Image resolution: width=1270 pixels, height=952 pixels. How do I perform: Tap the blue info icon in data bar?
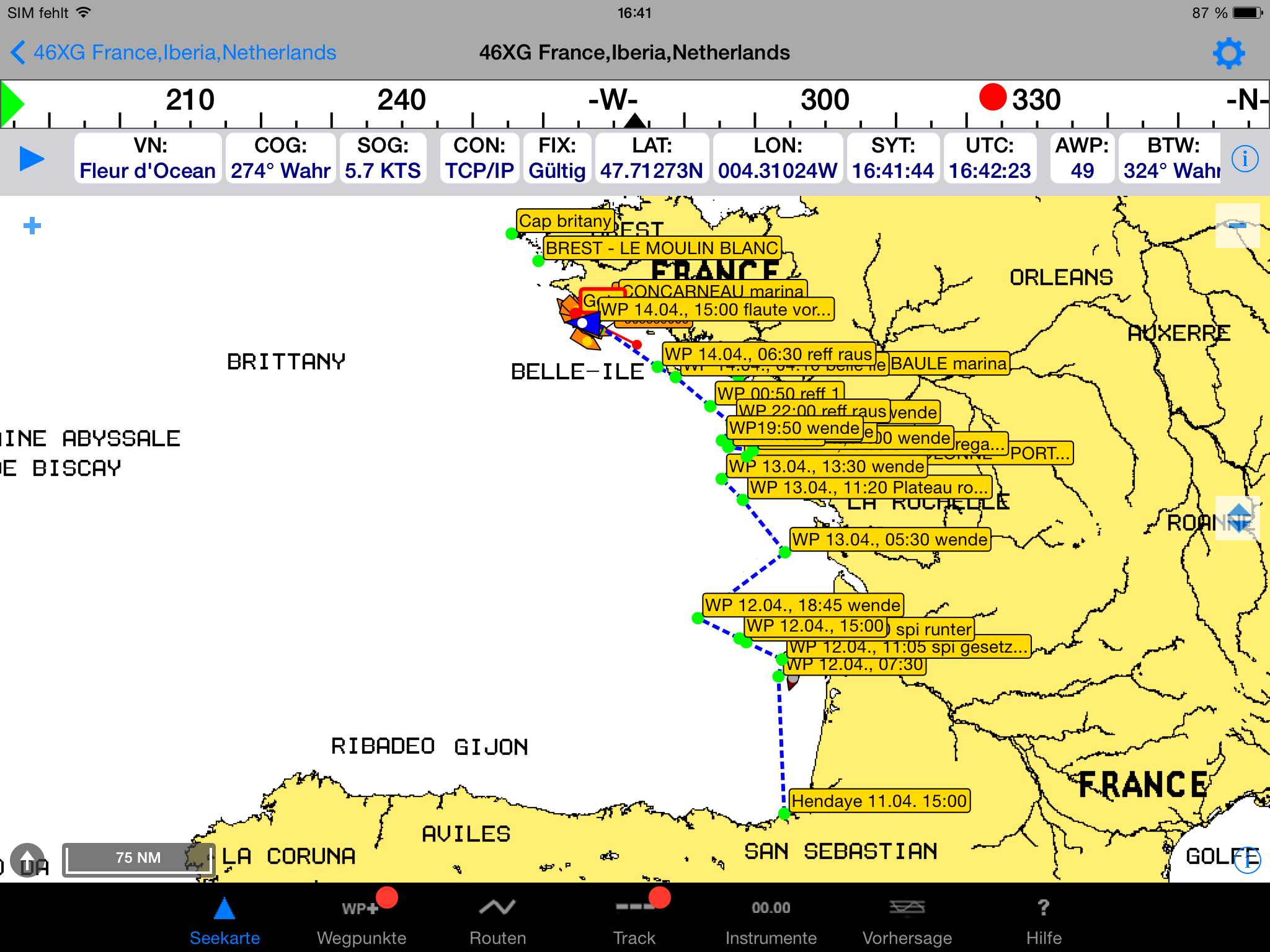tap(1245, 159)
